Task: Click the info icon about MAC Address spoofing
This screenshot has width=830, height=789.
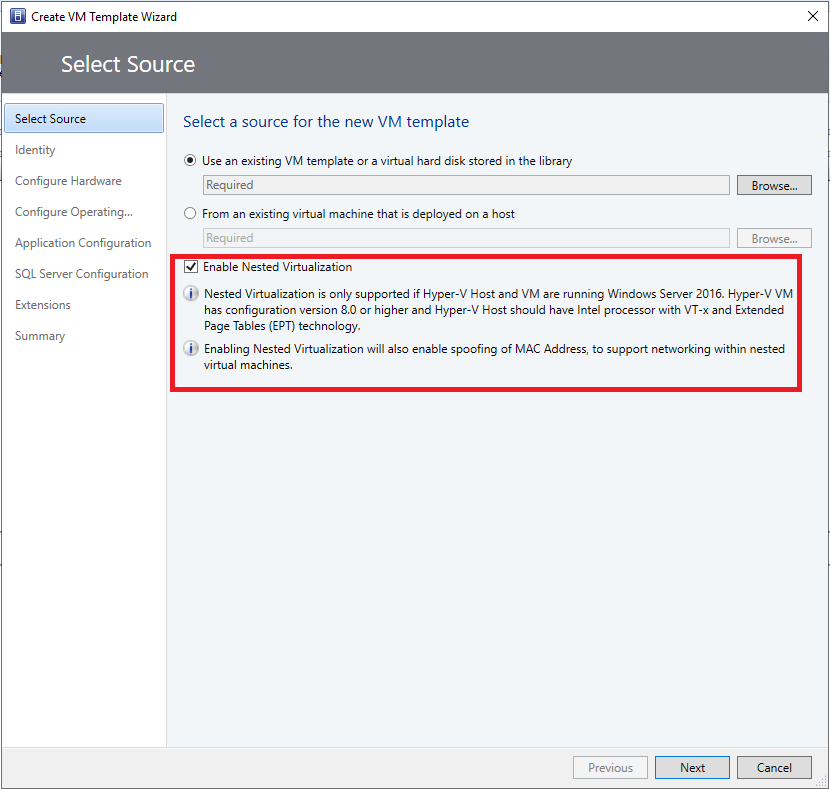Action: (x=191, y=348)
